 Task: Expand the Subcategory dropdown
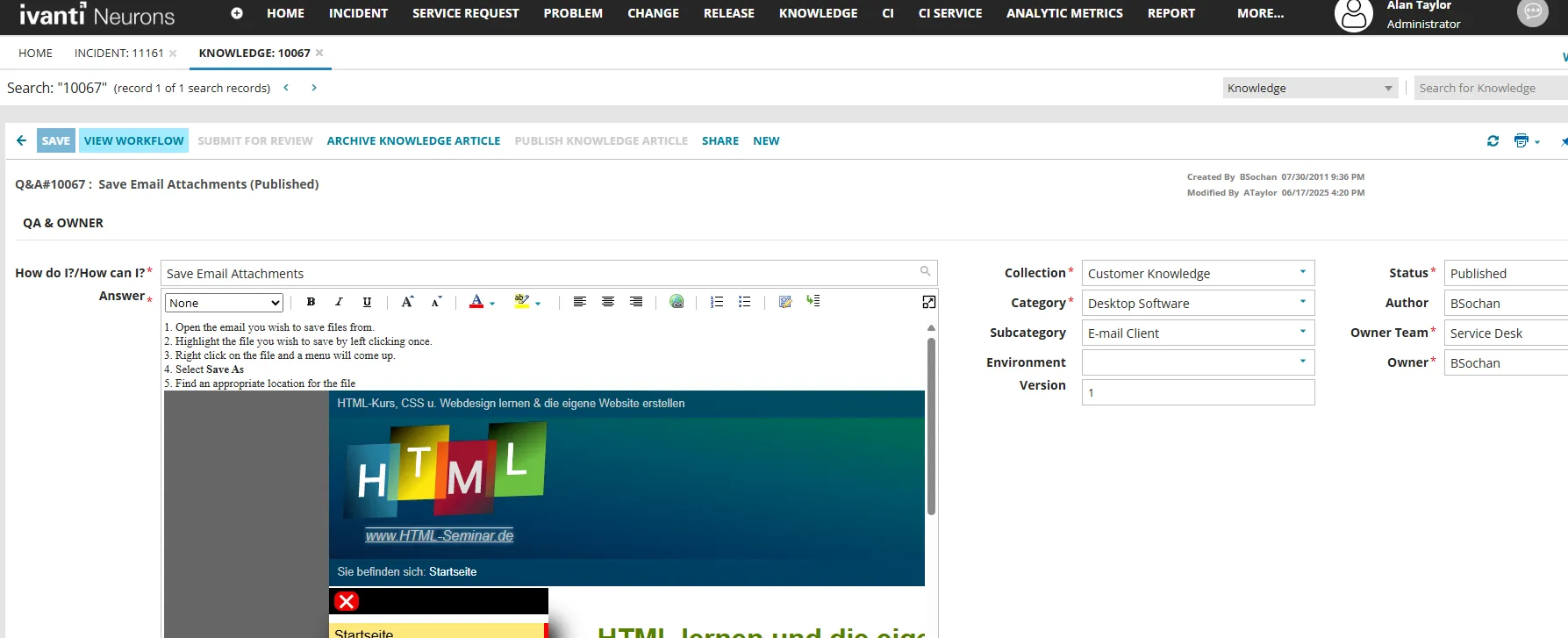coord(1302,332)
